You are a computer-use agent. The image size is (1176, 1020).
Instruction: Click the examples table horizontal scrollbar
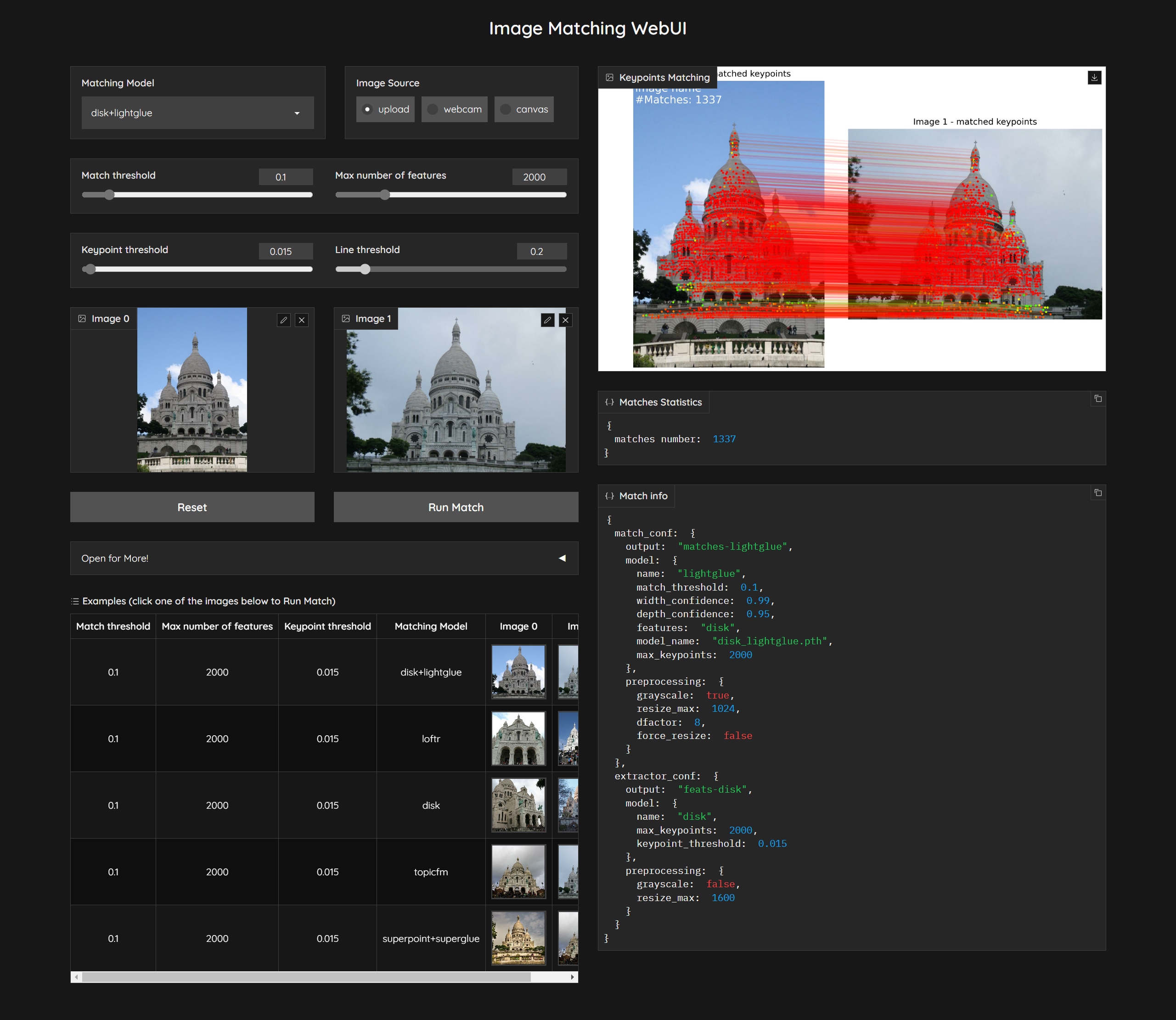click(x=306, y=977)
